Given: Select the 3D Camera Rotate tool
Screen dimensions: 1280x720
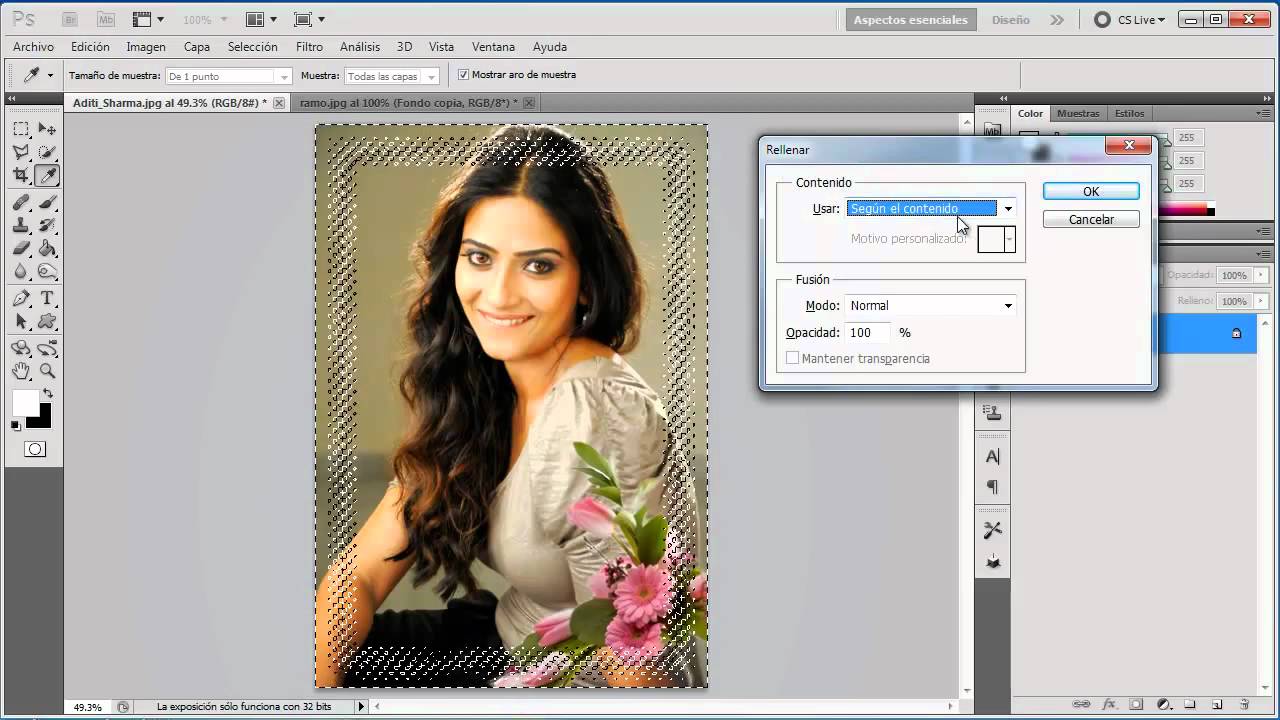Looking at the screenshot, I should coord(47,348).
